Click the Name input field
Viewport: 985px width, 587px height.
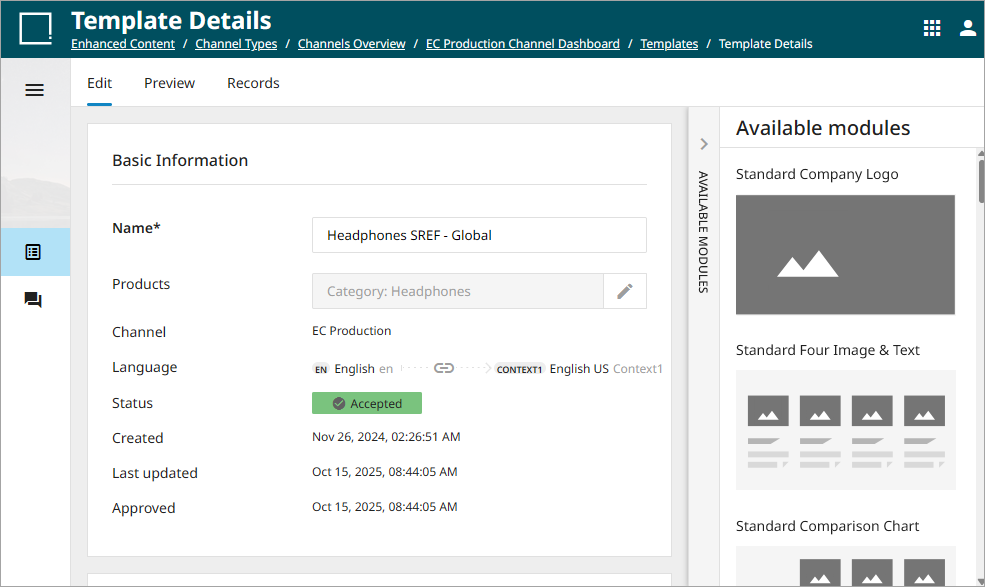tap(479, 235)
